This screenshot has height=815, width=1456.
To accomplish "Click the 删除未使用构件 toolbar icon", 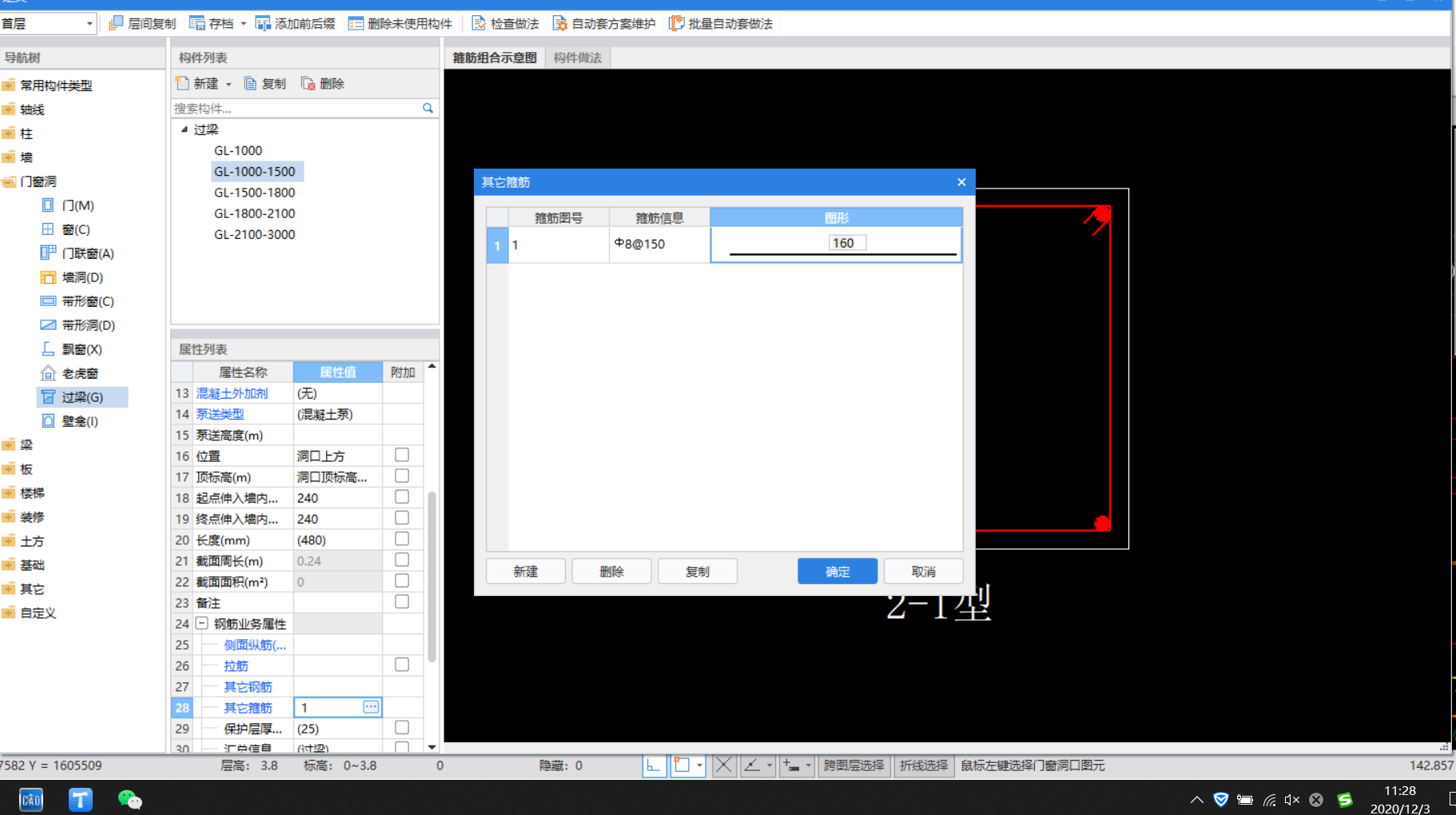I will [x=356, y=23].
